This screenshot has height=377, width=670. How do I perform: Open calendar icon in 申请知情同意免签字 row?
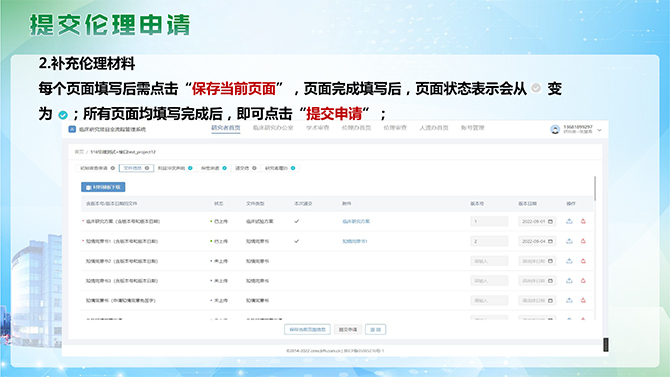click(550, 300)
